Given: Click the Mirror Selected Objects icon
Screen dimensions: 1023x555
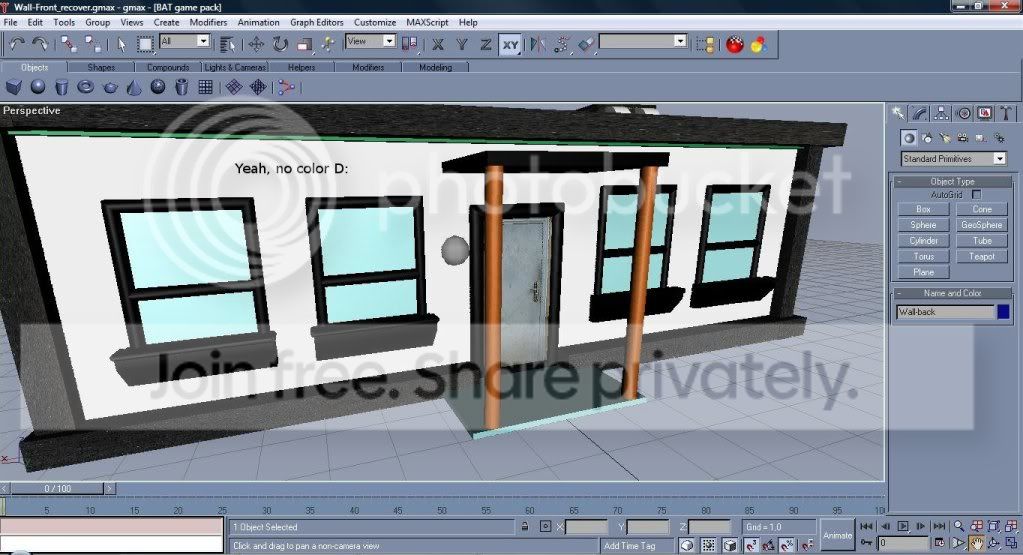Looking at the screenshot, I should click(538, 44).
